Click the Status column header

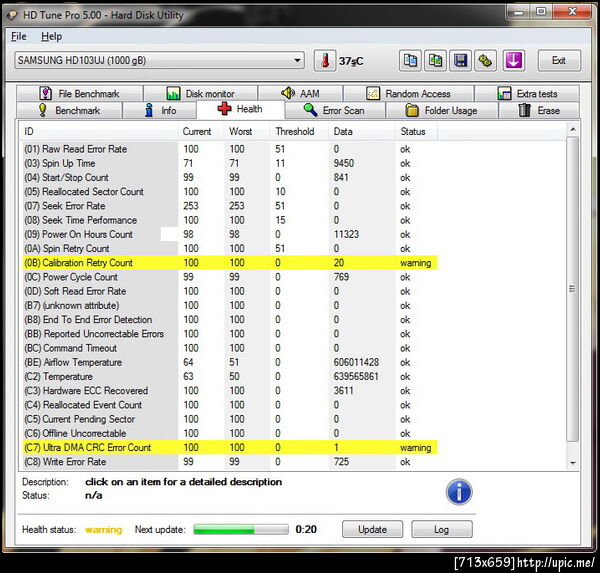pos(416,131)
